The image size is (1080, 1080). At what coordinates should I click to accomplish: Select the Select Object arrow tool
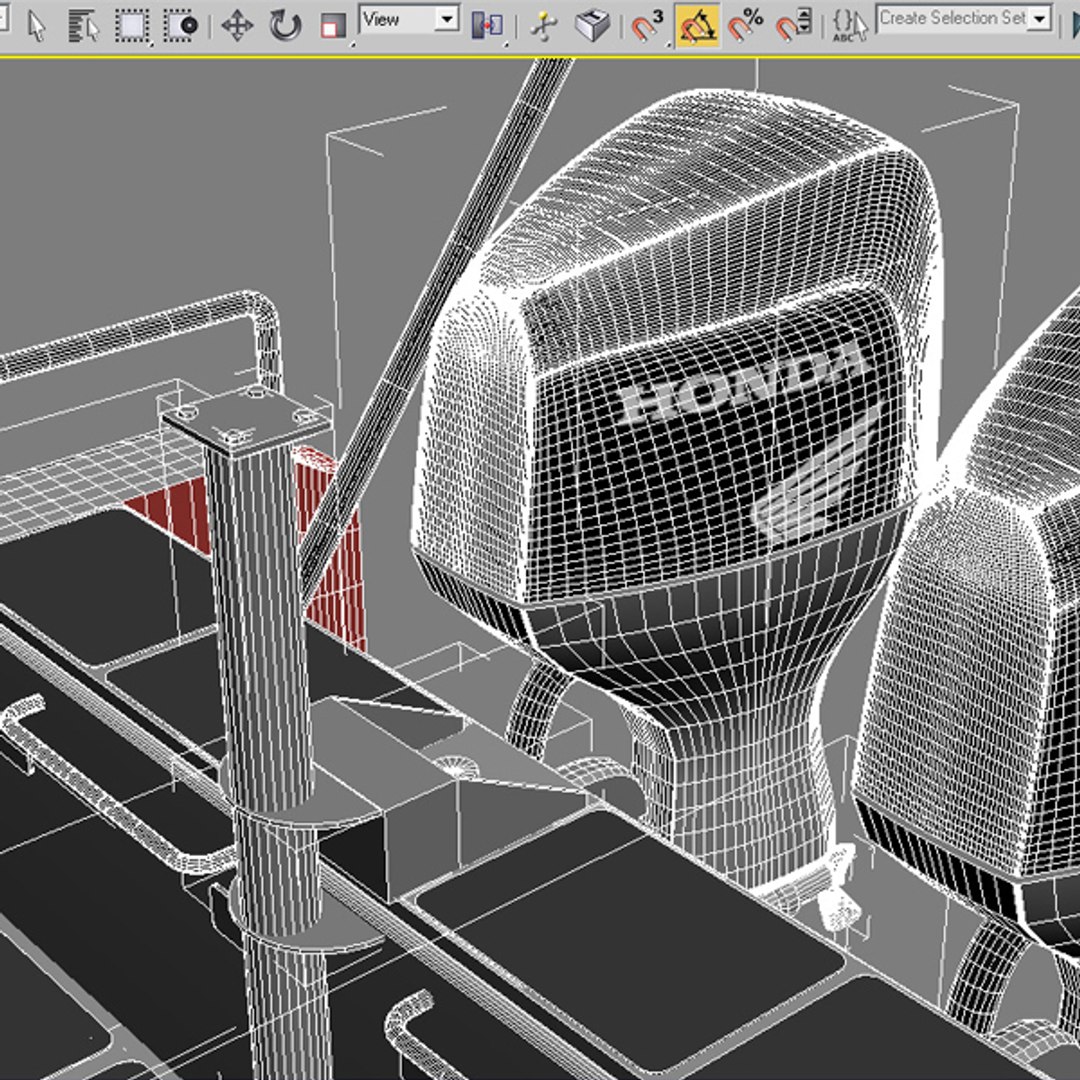pos(37,25)
